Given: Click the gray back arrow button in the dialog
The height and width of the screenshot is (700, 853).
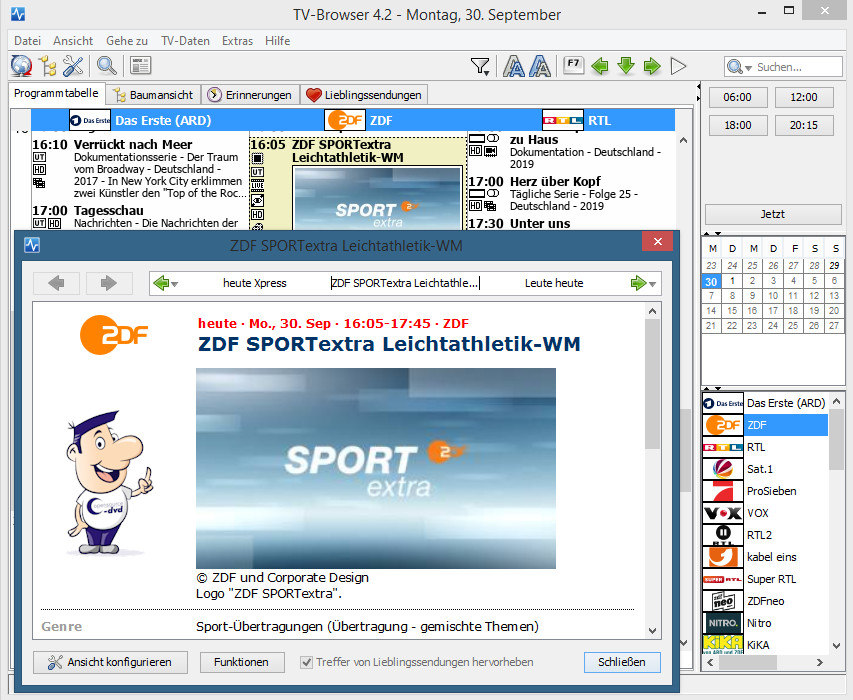Looking at the screenshot, I should tap(56, 283).
